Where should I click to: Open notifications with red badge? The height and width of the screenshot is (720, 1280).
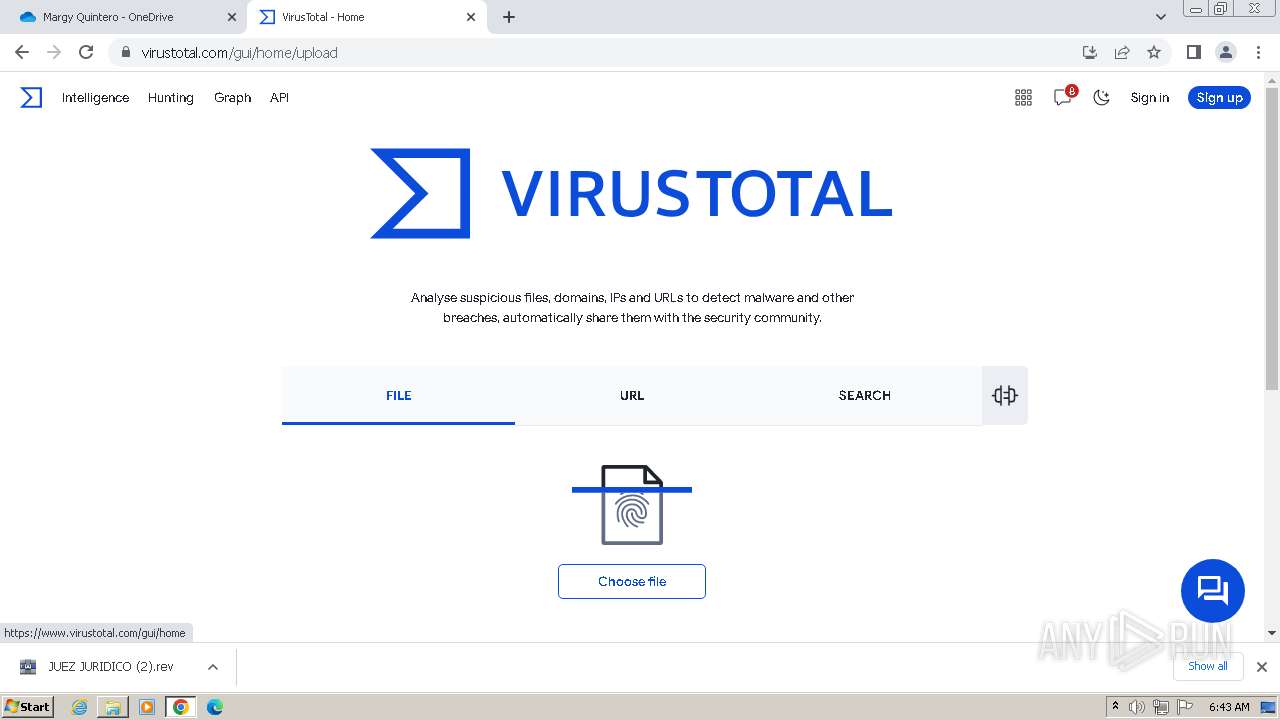click(x=1064, y=96)
